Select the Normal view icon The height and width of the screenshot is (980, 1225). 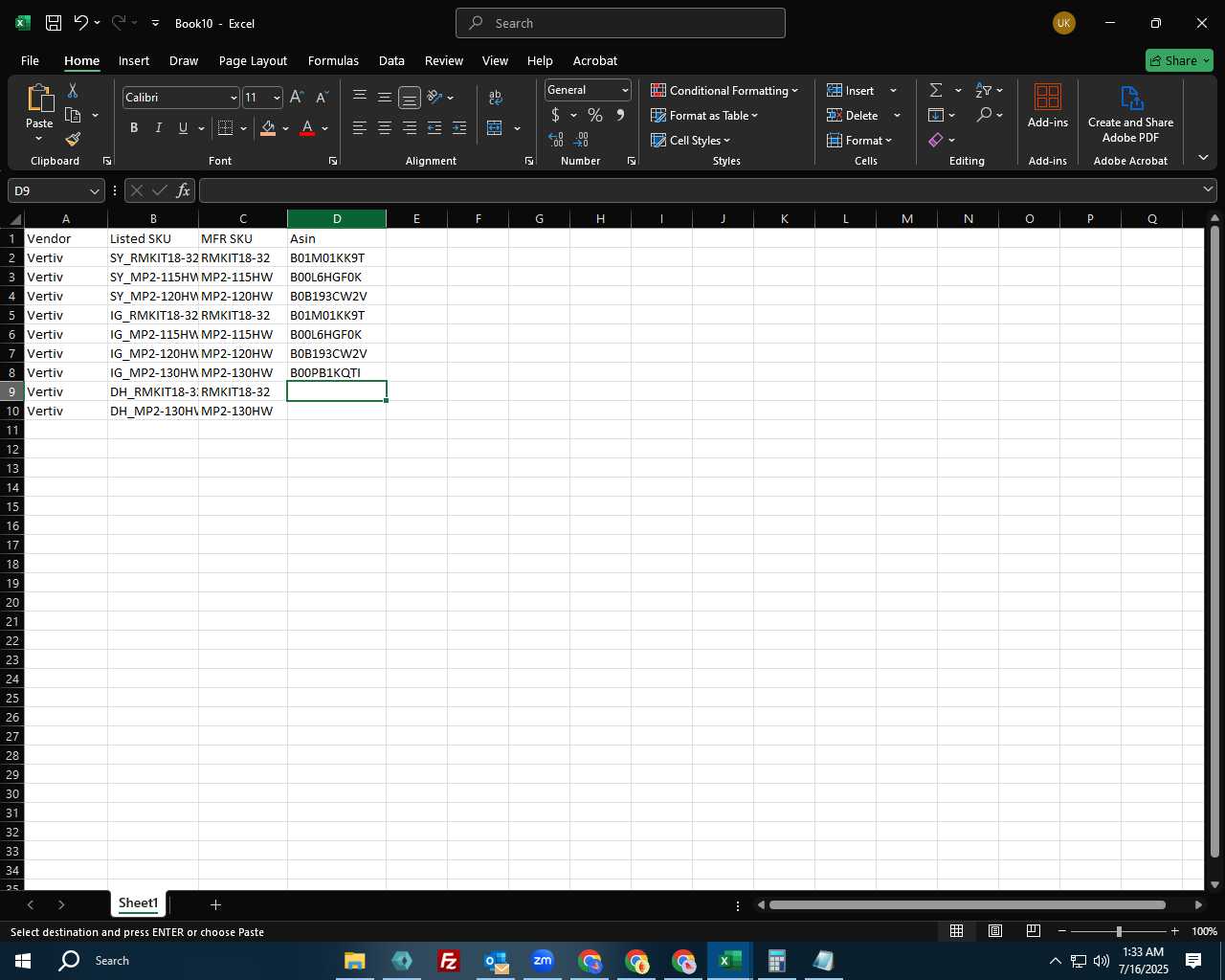pyautogui.click(x=956, y=931)
